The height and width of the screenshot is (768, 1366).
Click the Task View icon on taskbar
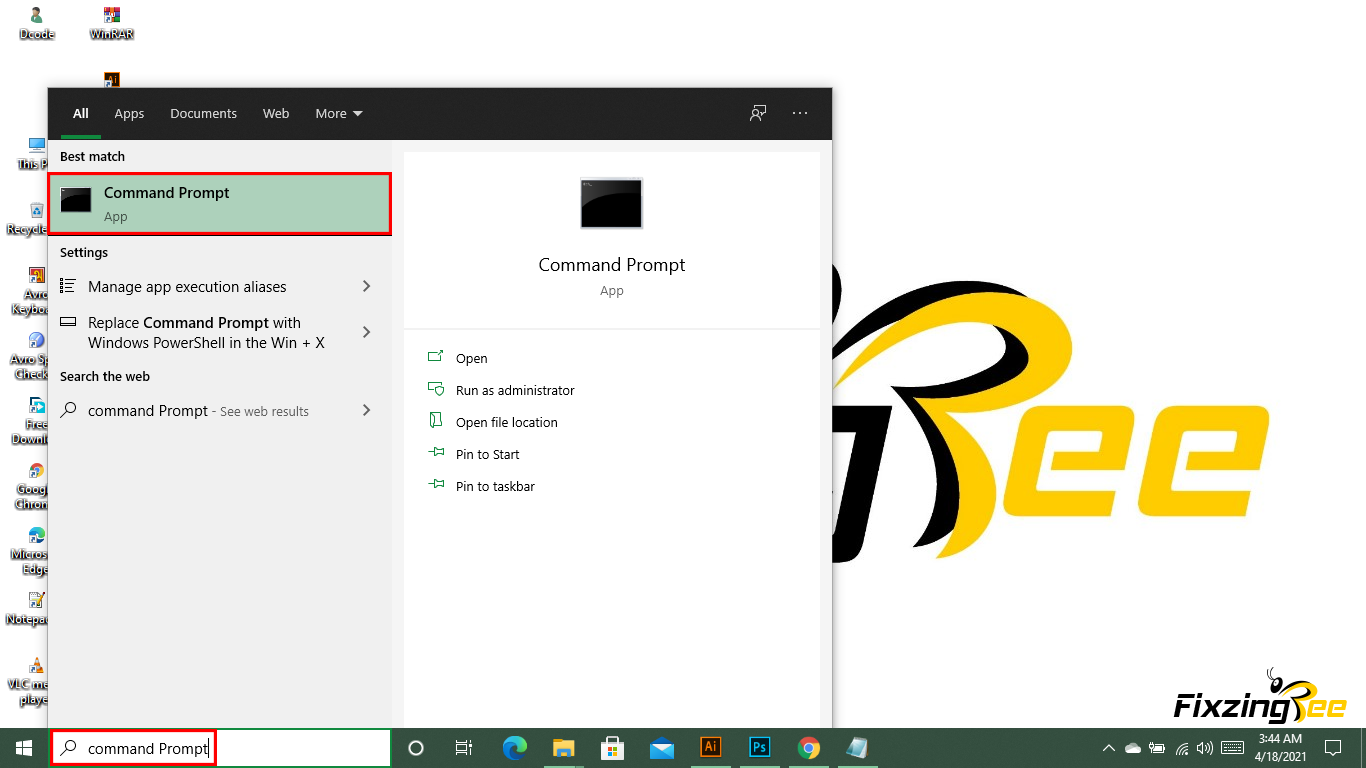point(464,748)
